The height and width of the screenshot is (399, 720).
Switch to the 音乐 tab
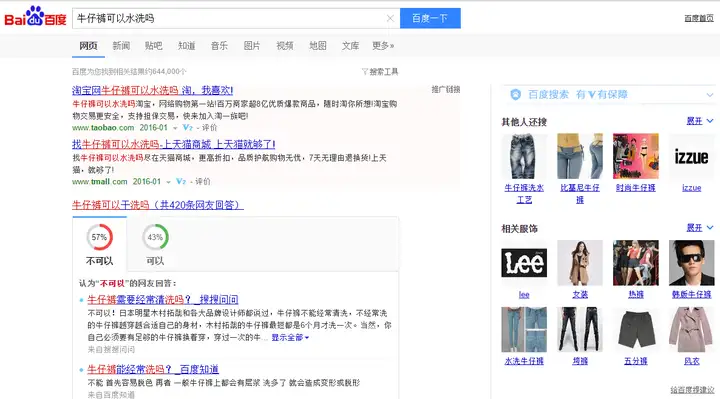tap(219, 45)
